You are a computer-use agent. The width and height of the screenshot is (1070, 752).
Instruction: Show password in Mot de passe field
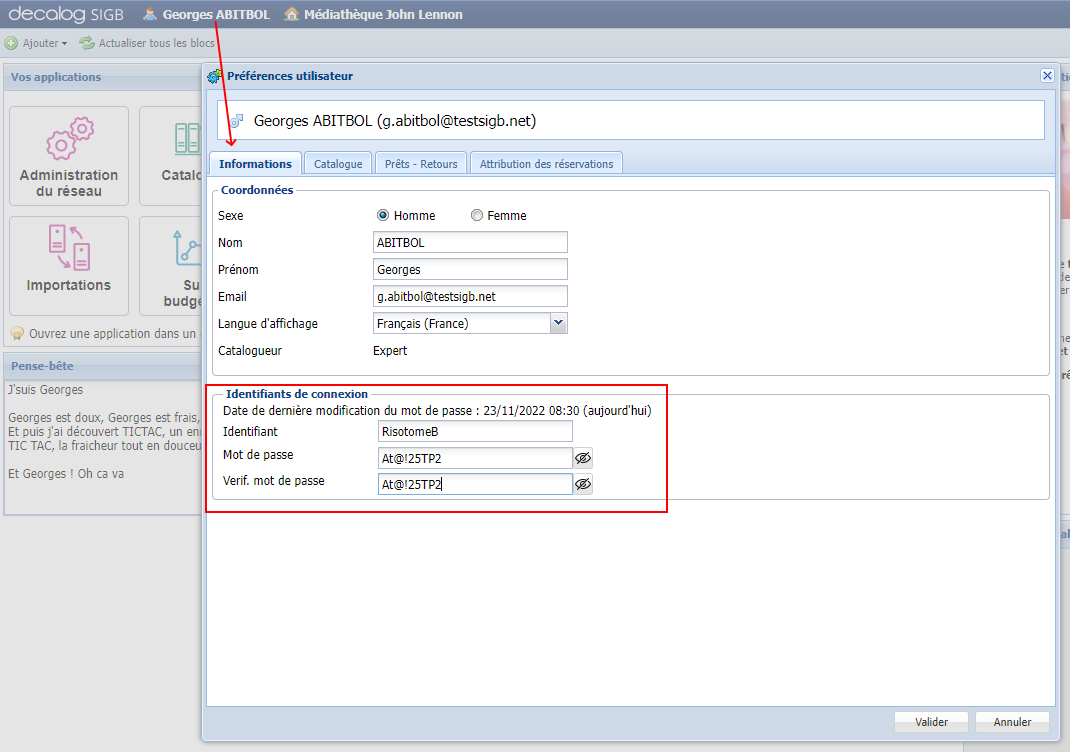[583, 458]
